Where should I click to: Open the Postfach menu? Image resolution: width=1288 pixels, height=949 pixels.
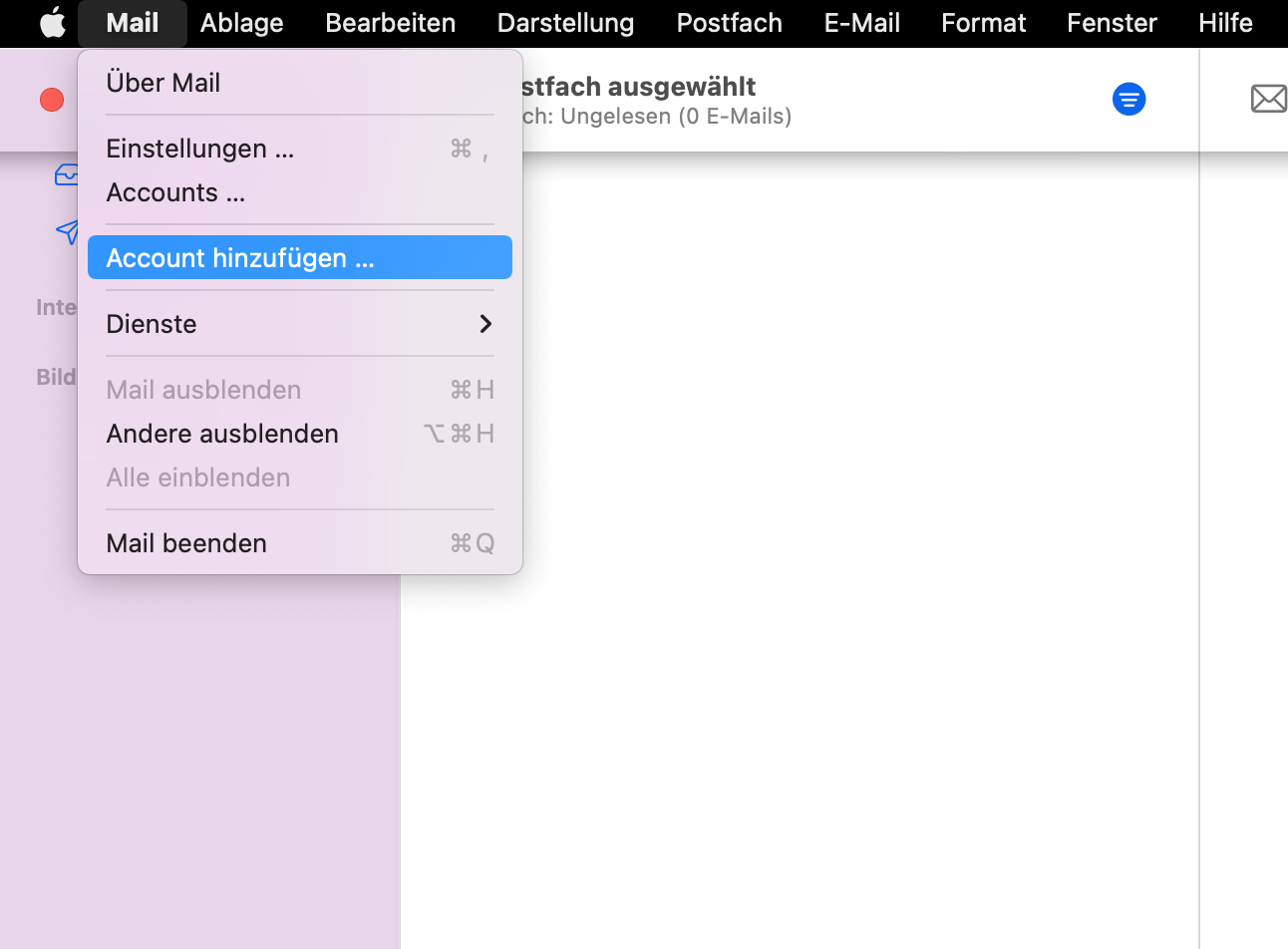click(x=729, y=23)
